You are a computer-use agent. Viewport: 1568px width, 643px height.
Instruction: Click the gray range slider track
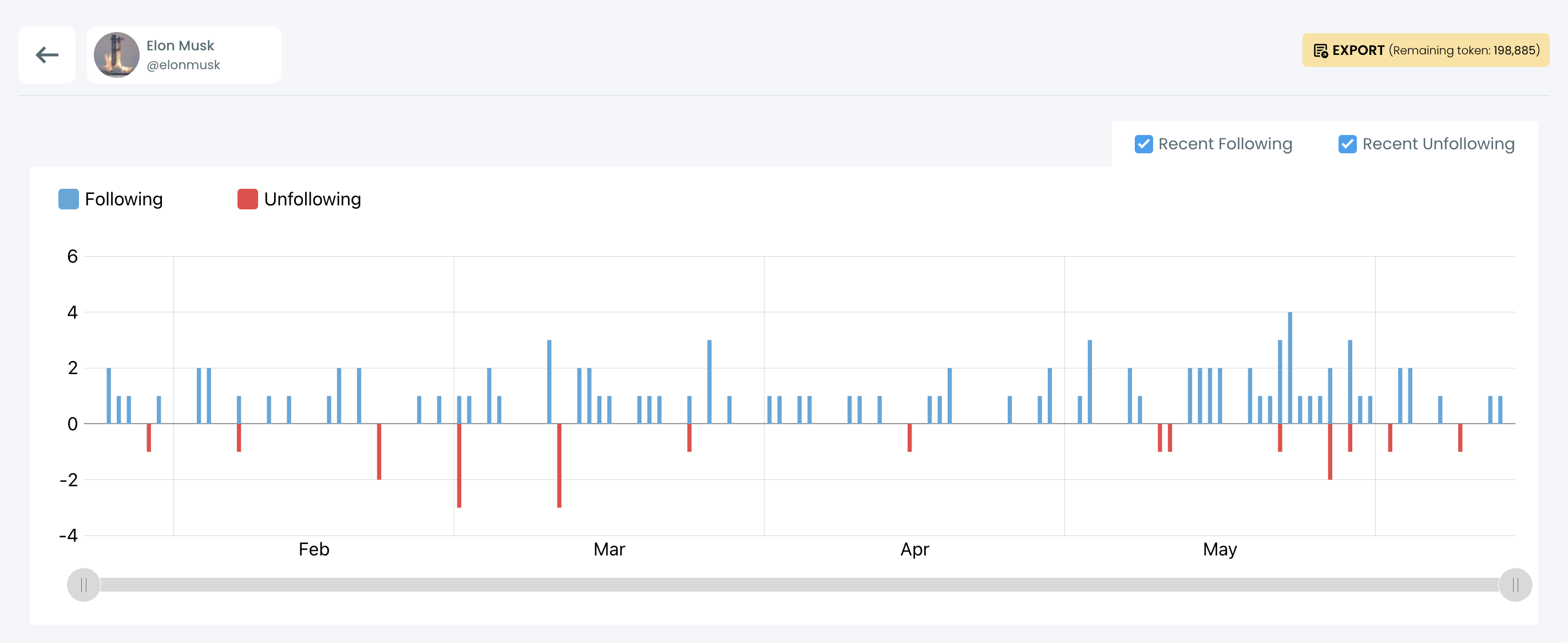pyautogui.click(x=799, y=585)
